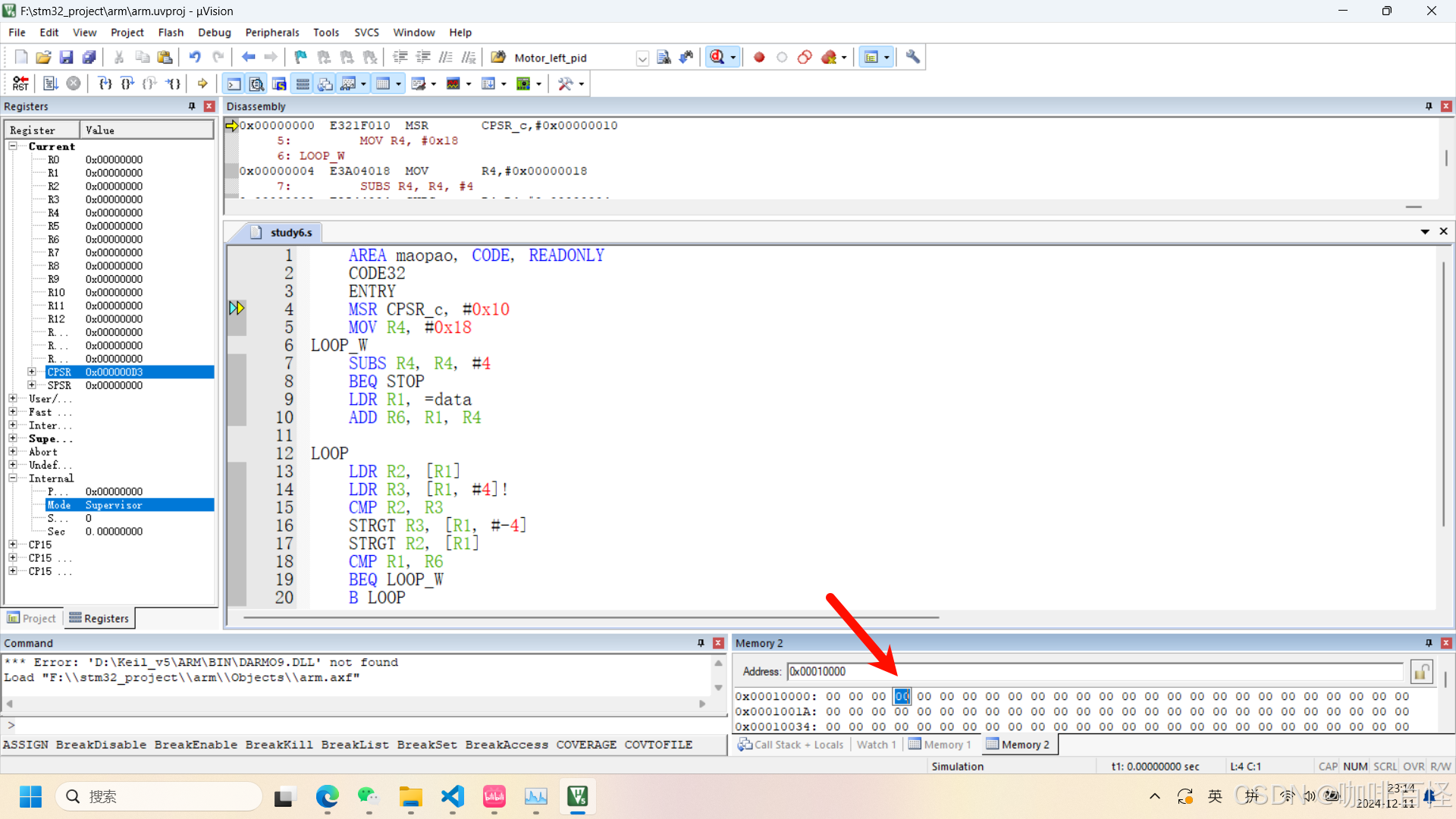Click the Insert Breakpoint red dot icon
The image size is (1456, 819).
[759, 57]
